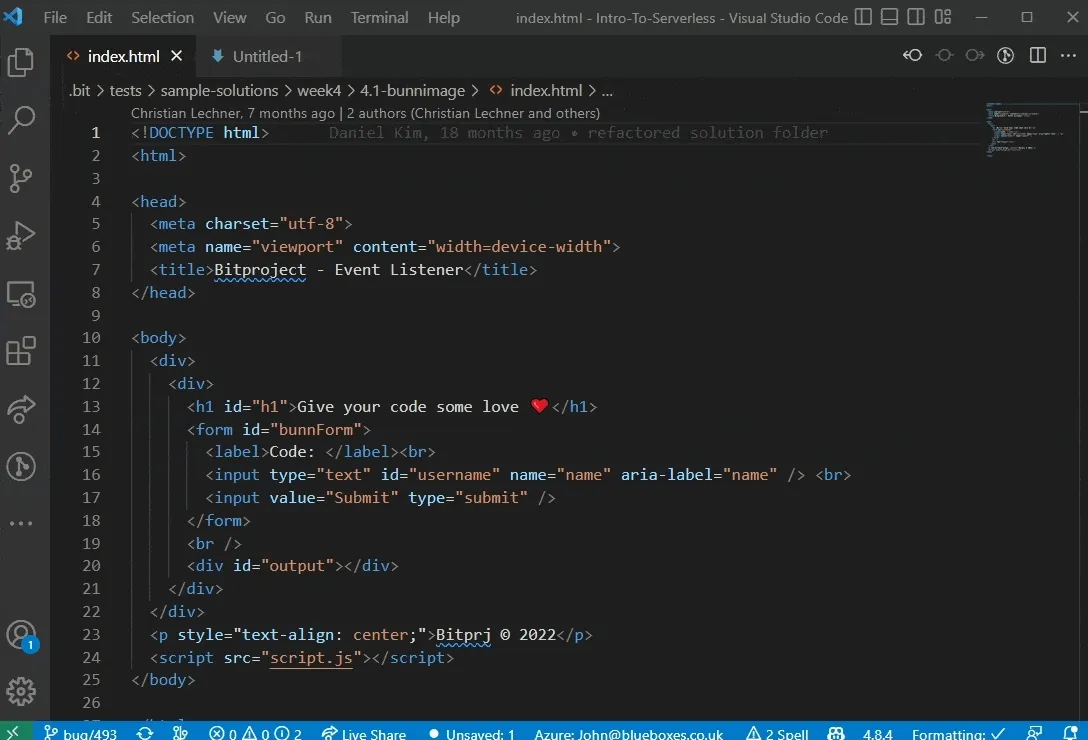Screen dimensions: 1088x740
Task: Open the Source Control view
Action: coord(21,178)
